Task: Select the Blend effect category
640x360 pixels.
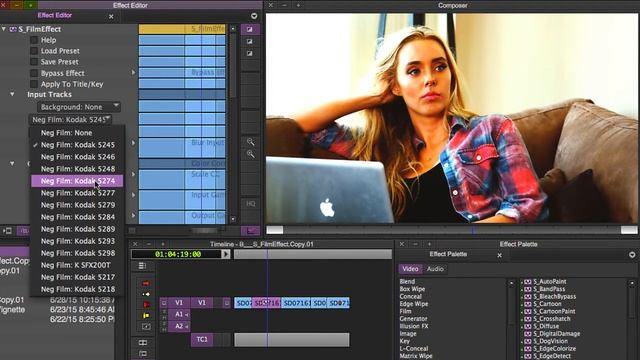Action: (407, 282)
